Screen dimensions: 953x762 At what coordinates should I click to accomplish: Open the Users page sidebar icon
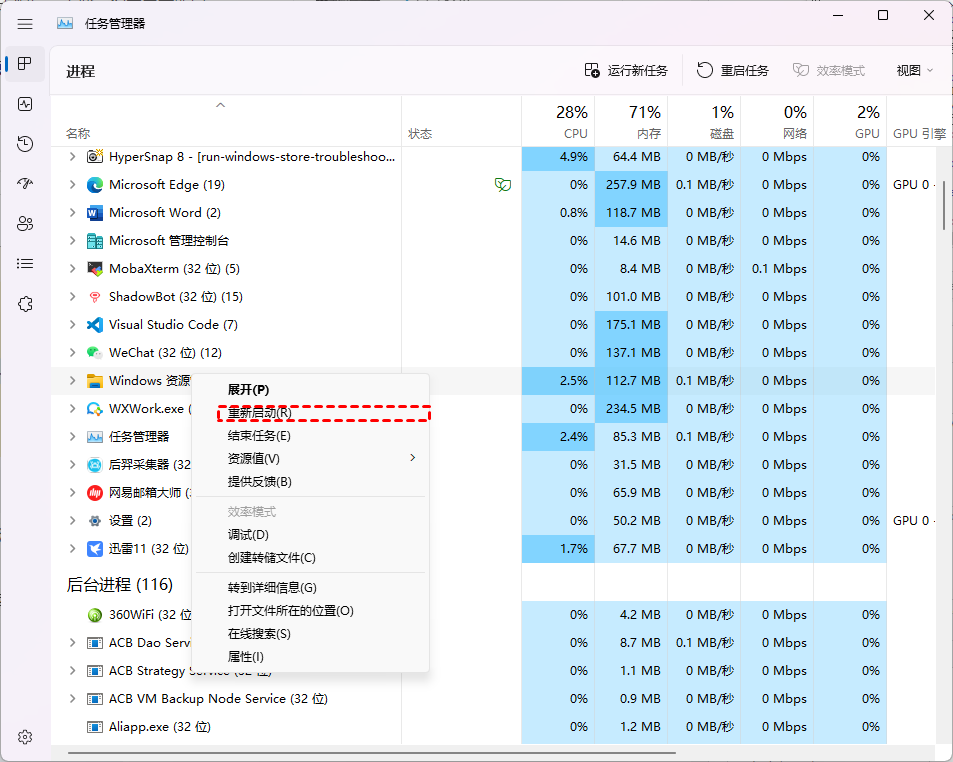(x=25, y=224)
